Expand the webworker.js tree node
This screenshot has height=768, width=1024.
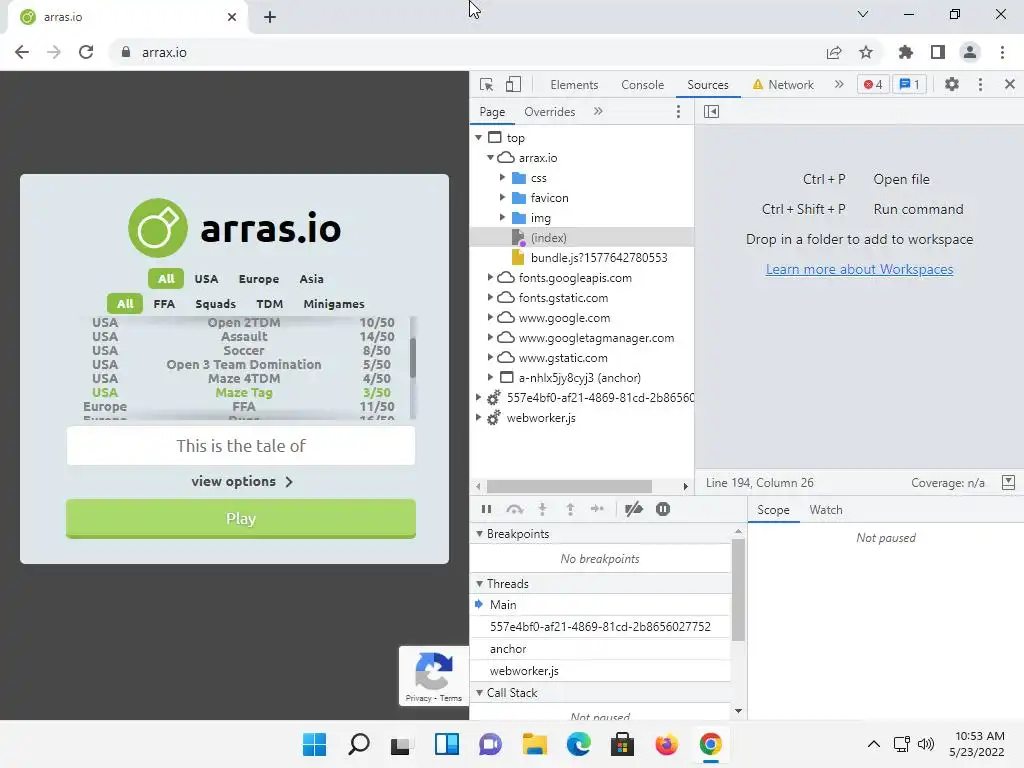[x=479, y=418]
